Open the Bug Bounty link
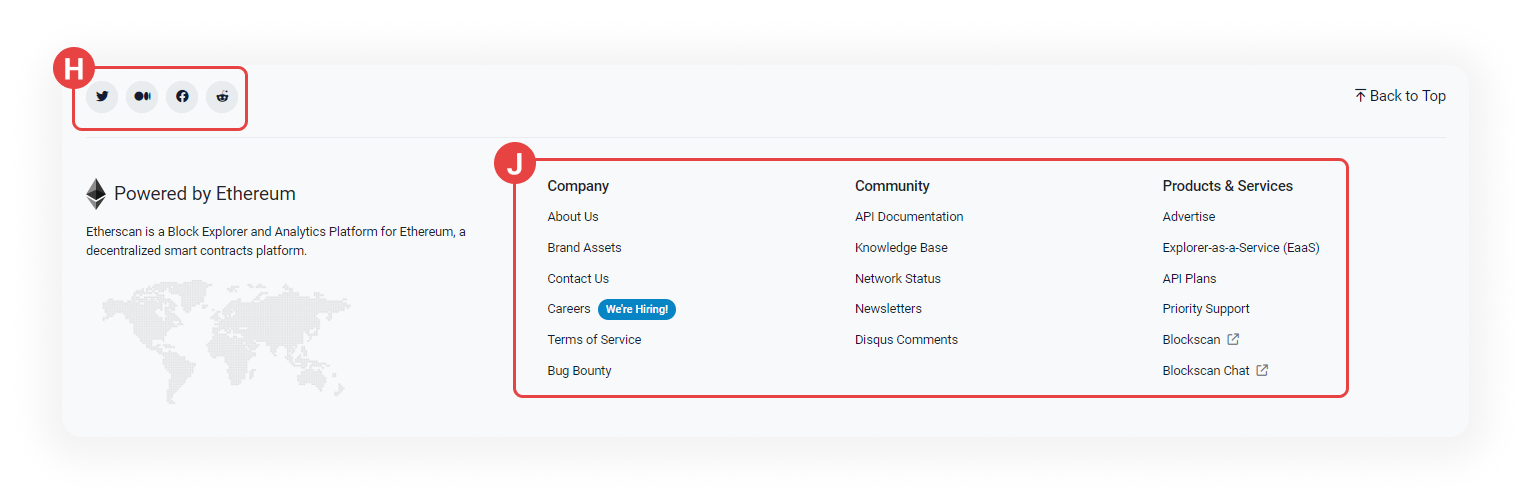This screenshot has width=1532, height=501. [x=579, y=371]
